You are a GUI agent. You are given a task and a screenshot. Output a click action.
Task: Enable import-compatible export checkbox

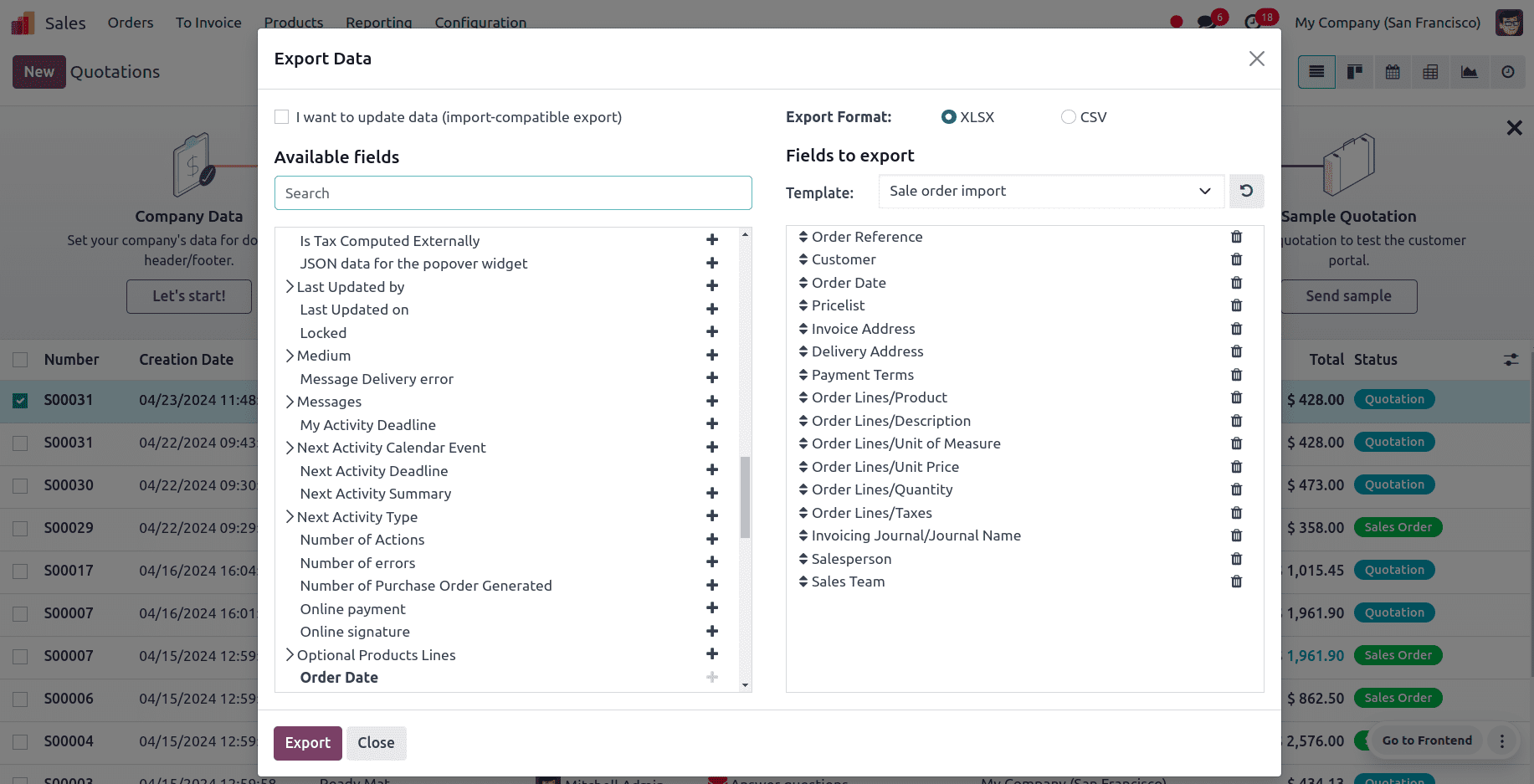(282, 117)
